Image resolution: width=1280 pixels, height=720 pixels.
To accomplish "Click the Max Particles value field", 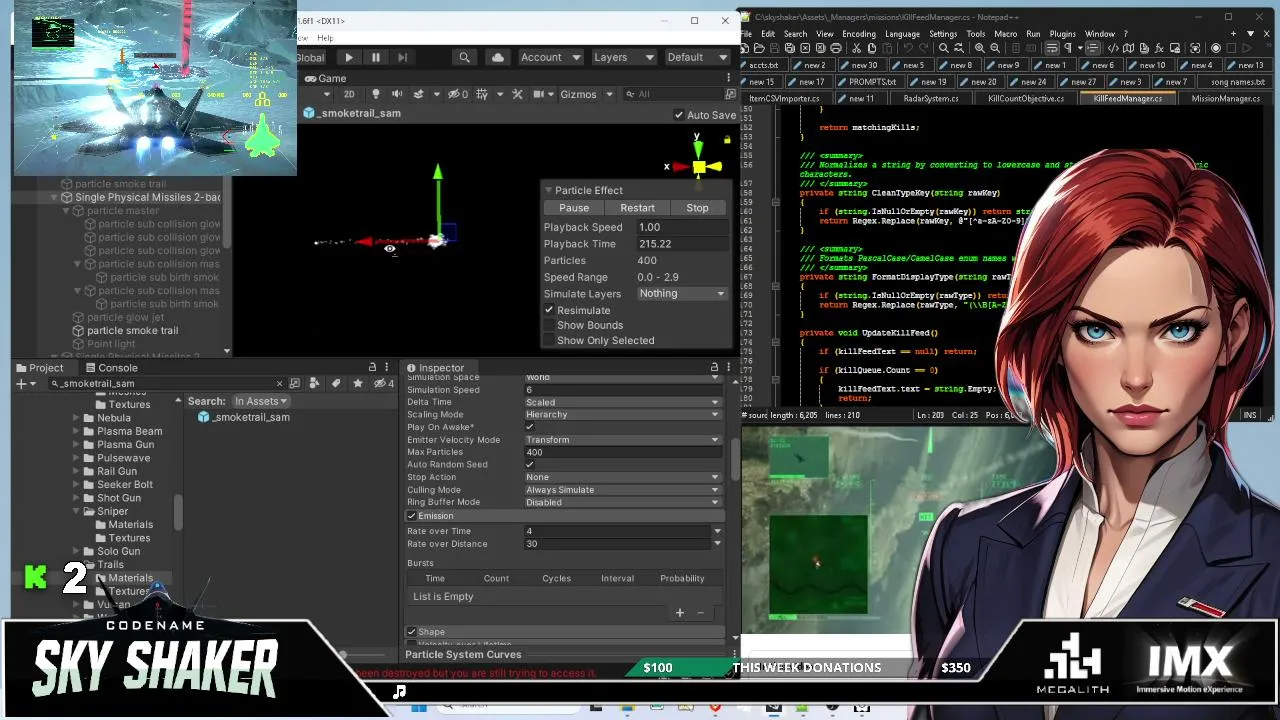I will pyautogui.click(x=622, y=452).
